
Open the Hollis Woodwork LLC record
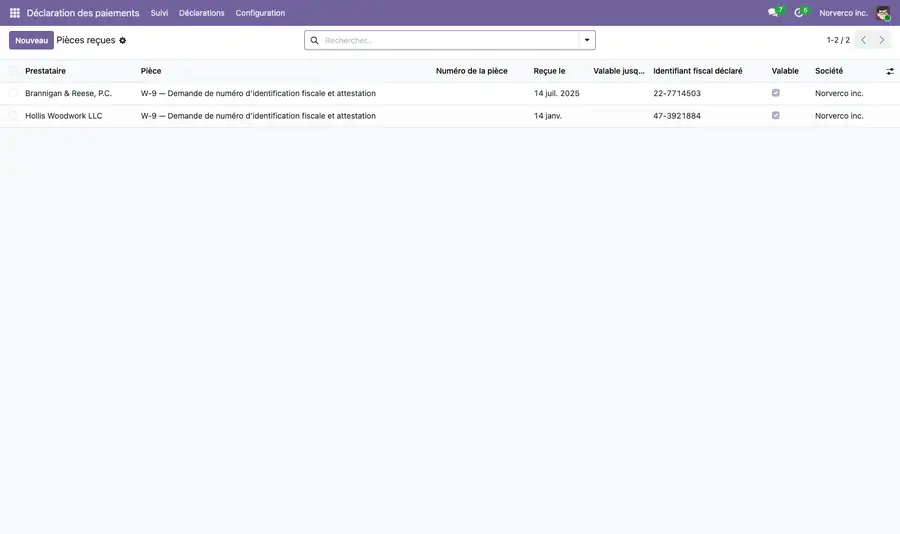[64, 115]
